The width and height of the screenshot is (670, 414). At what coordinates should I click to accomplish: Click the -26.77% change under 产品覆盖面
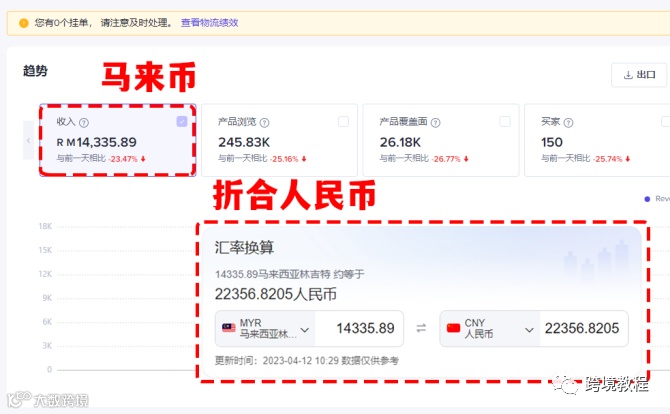(x=446, y=159)
